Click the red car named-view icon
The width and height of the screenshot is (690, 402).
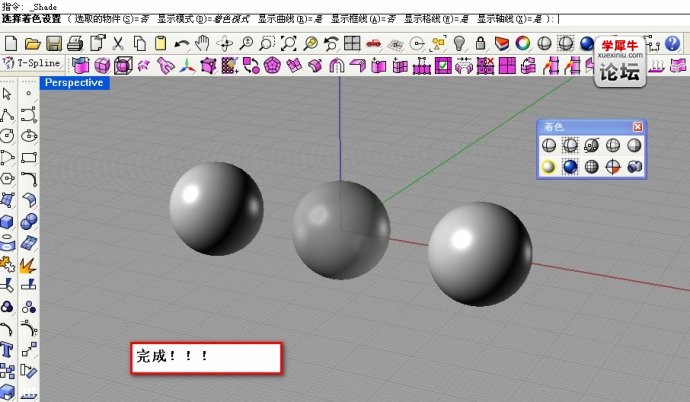374,44
